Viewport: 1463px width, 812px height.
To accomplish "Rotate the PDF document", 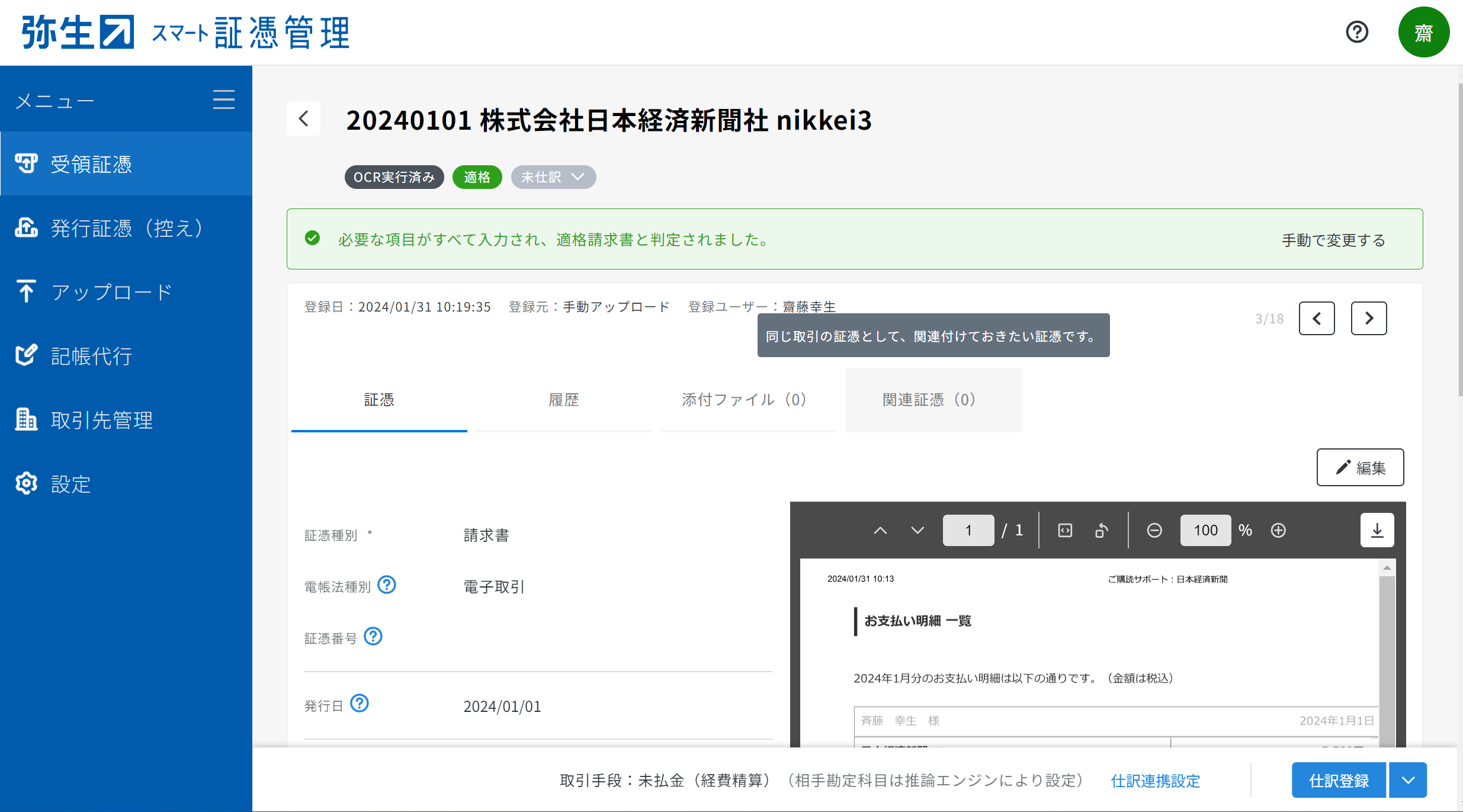I will coord(1102,530).
